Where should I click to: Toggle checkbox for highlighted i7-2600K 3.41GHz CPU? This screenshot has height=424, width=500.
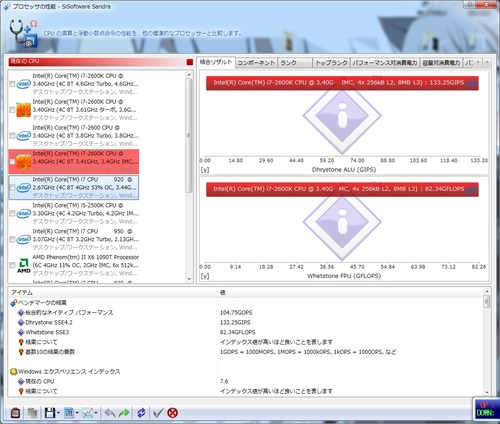pos(12,162)
